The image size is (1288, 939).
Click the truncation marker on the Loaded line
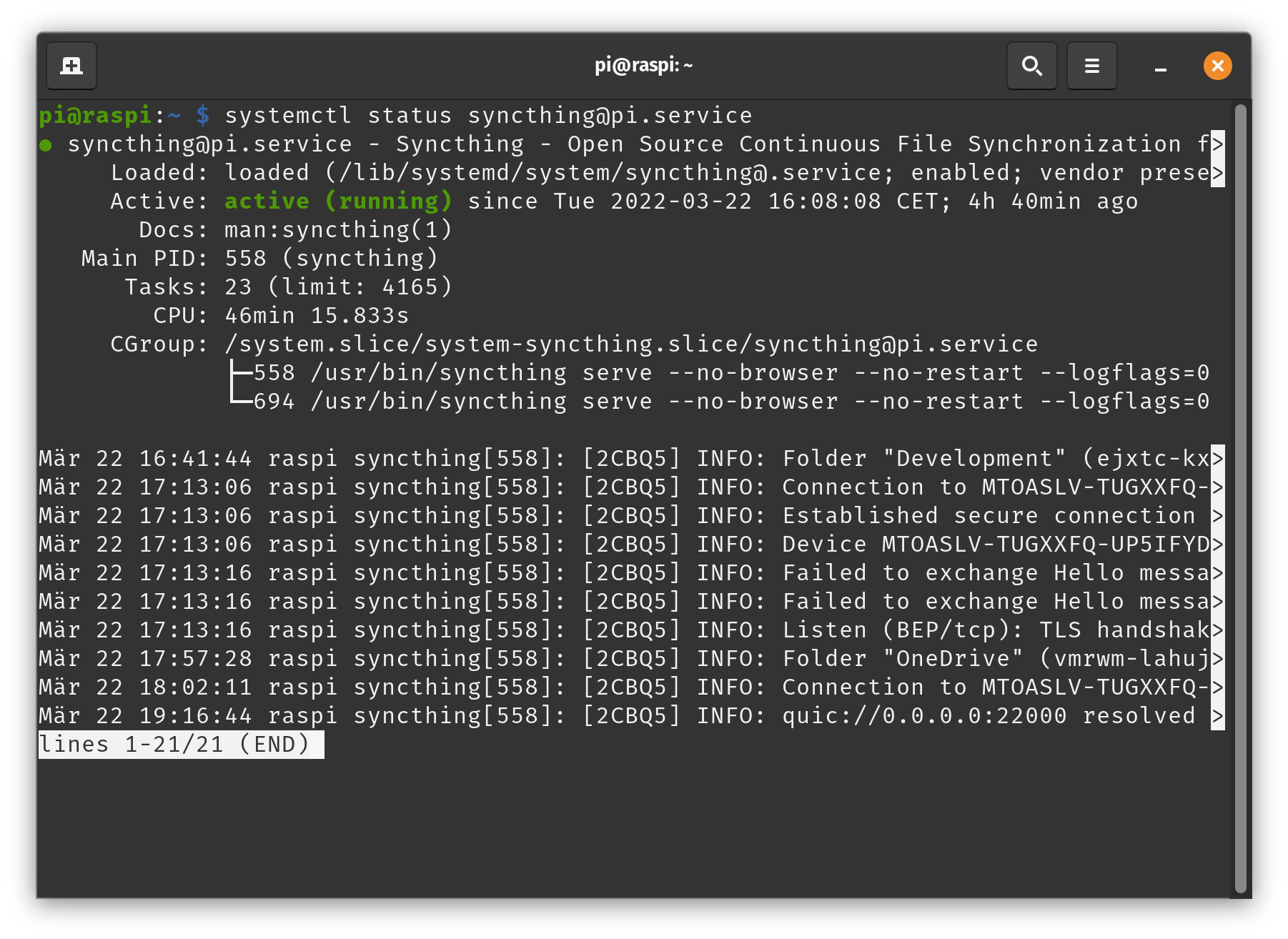point(1217,173)
